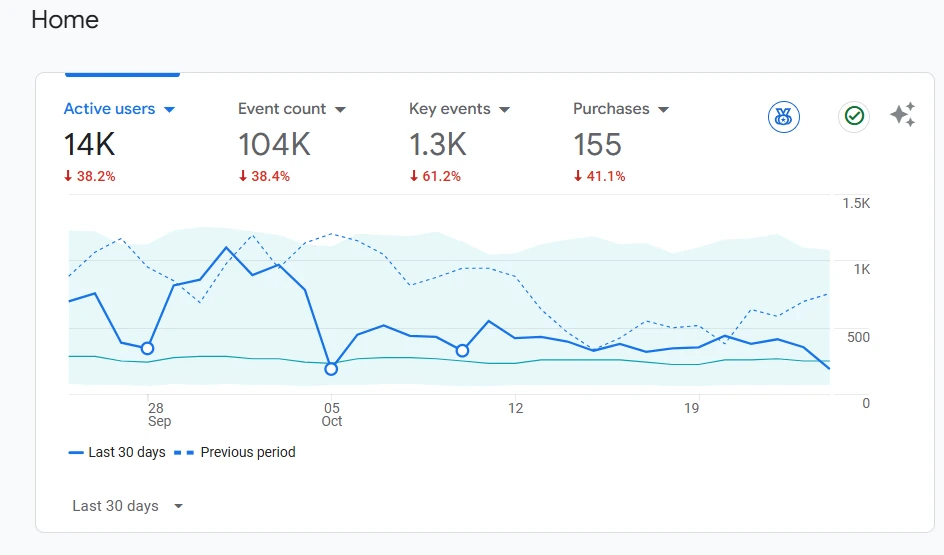The image size is (944, 555).
Task: Open the Key events dropdown arrow
Action: (504, 109)
